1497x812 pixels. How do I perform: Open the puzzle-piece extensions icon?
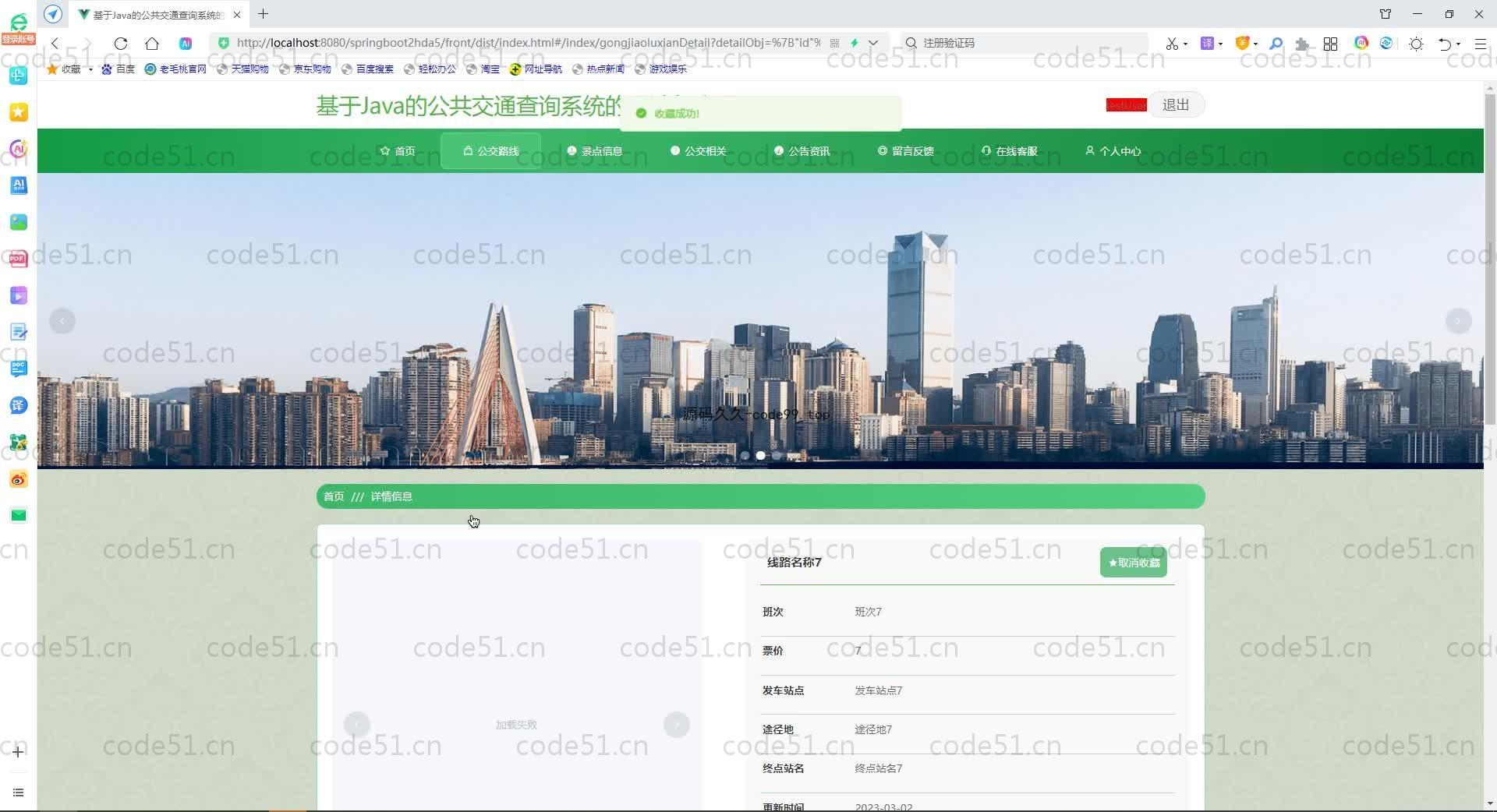pyautogui.click(x=1302, y=44)
